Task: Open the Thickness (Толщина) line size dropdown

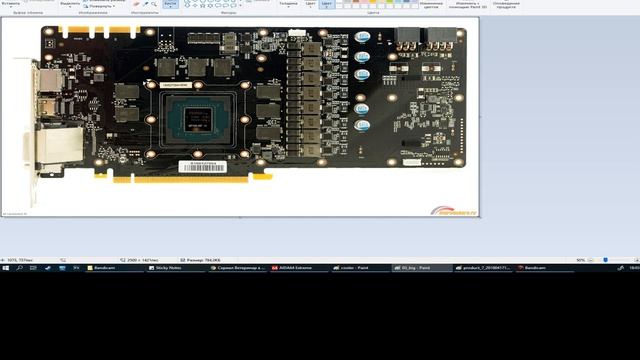Action: point(288,4)
